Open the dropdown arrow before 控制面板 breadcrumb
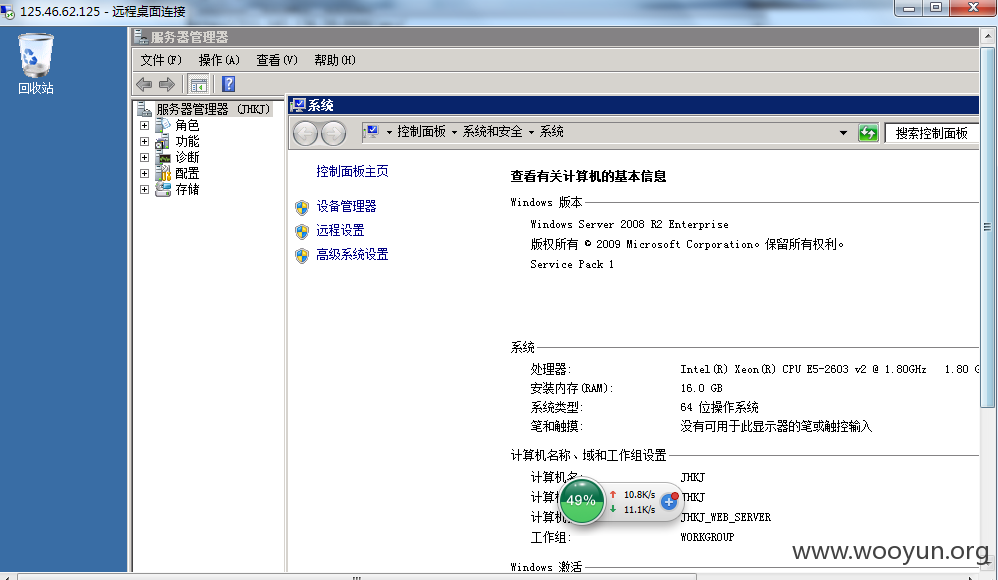Image resolution: width=998 pixels, height=580 pixels. [x=390, y=132]
